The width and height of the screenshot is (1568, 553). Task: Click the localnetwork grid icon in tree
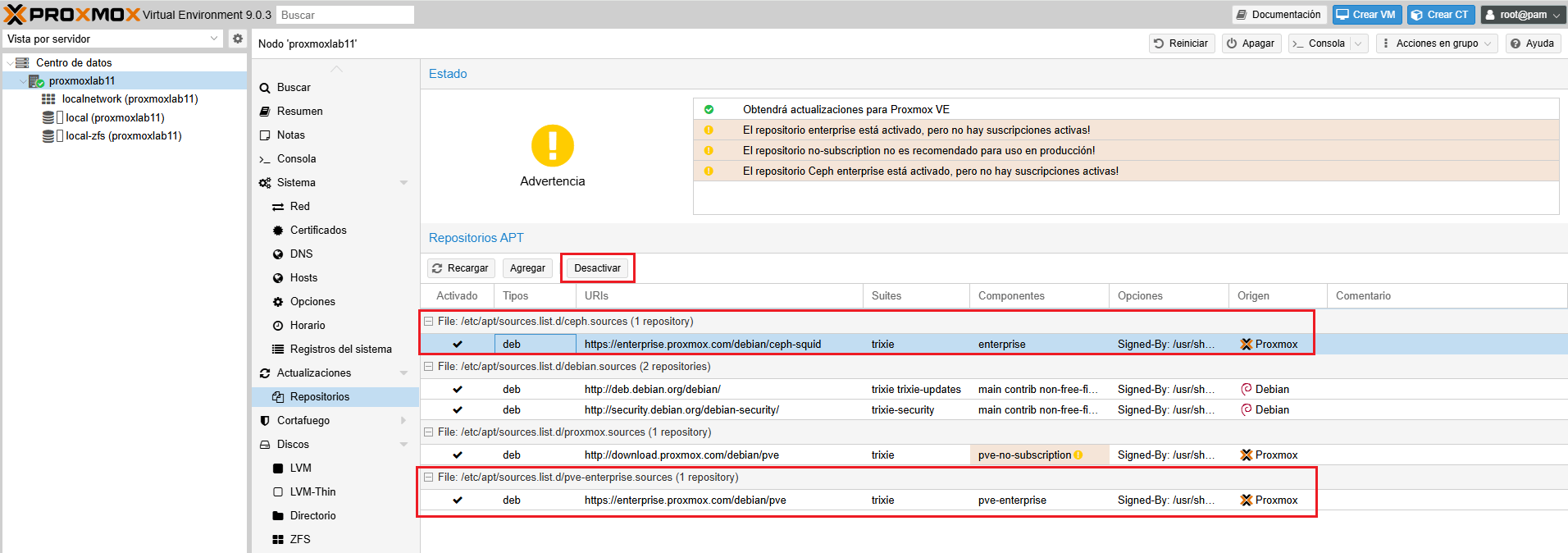48,99
